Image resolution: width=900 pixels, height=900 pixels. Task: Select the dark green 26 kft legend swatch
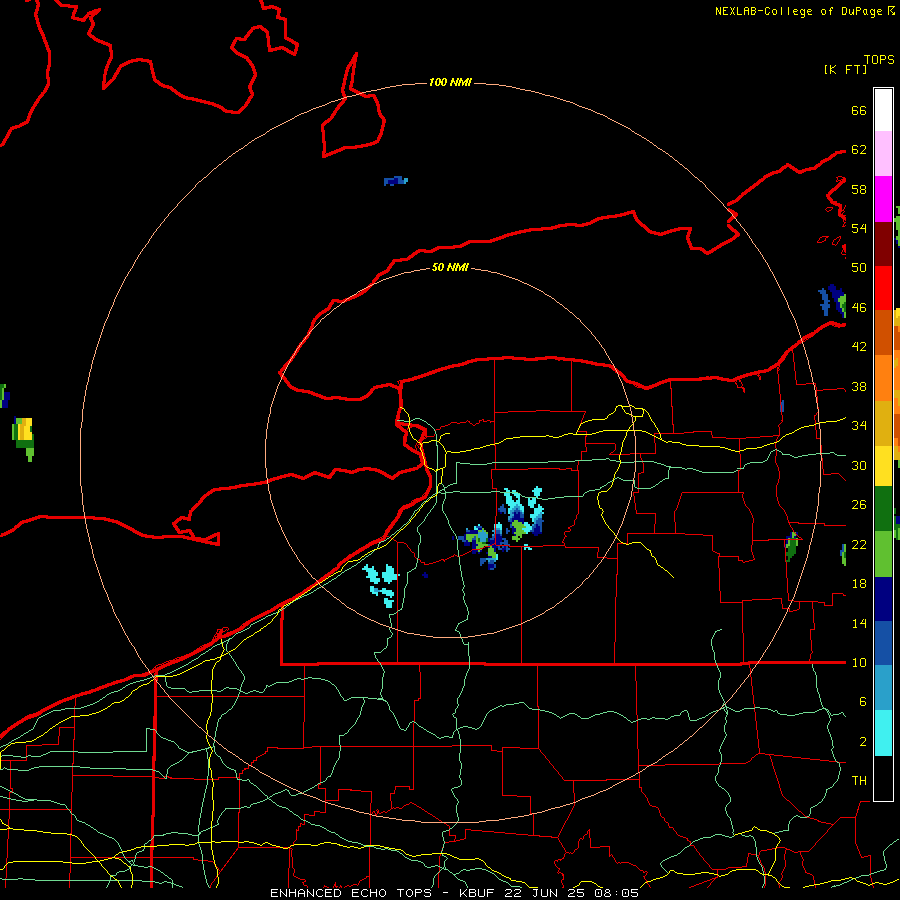(883, 509)
